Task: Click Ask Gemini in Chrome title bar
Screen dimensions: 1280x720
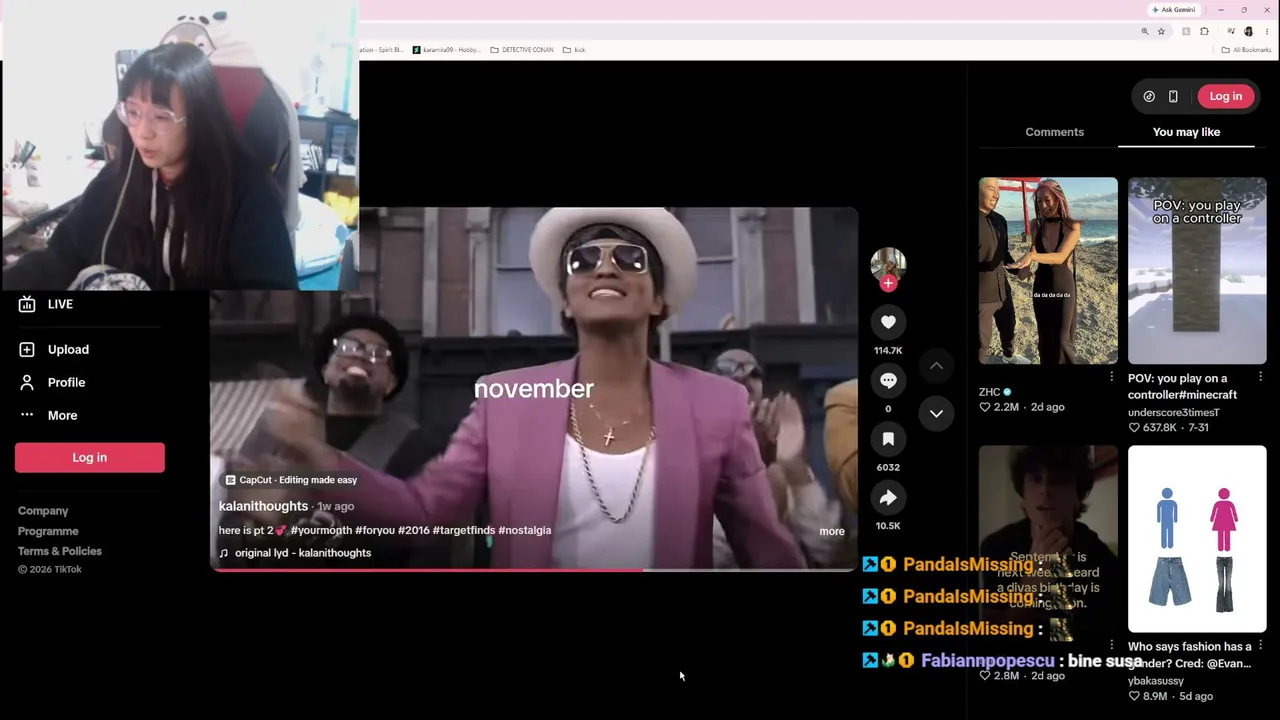Action: (1173, 9)
